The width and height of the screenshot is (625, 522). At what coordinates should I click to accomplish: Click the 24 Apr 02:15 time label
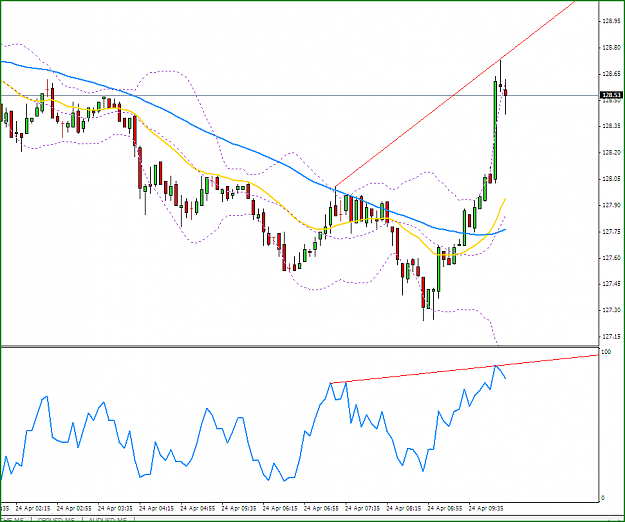[x=33, y=508]
